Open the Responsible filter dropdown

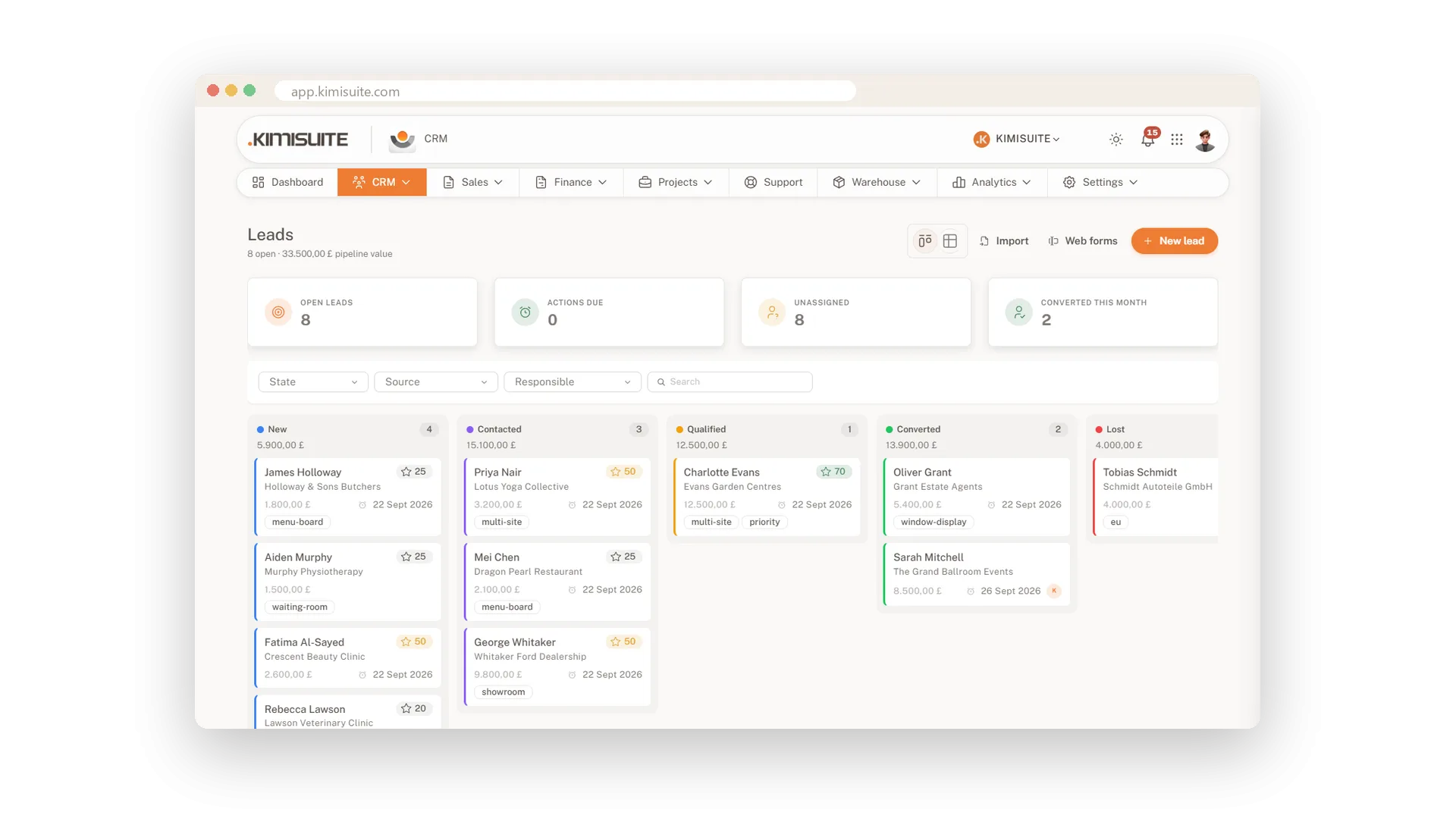(573, 382)
